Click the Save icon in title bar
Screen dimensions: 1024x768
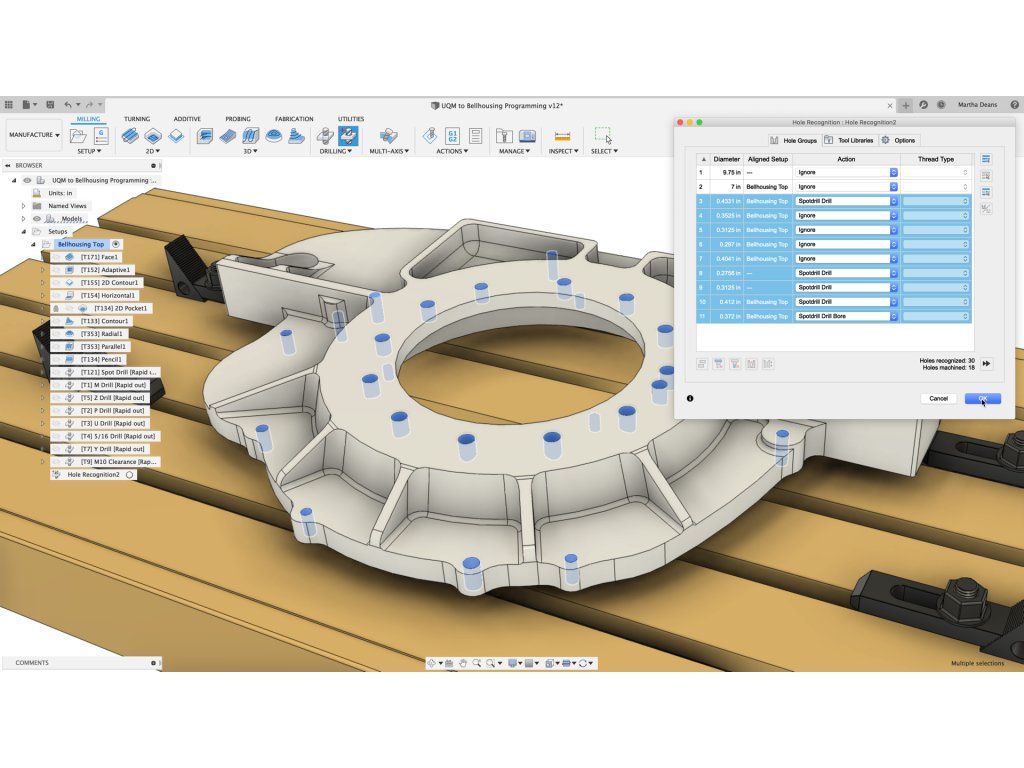click(50, 104)
